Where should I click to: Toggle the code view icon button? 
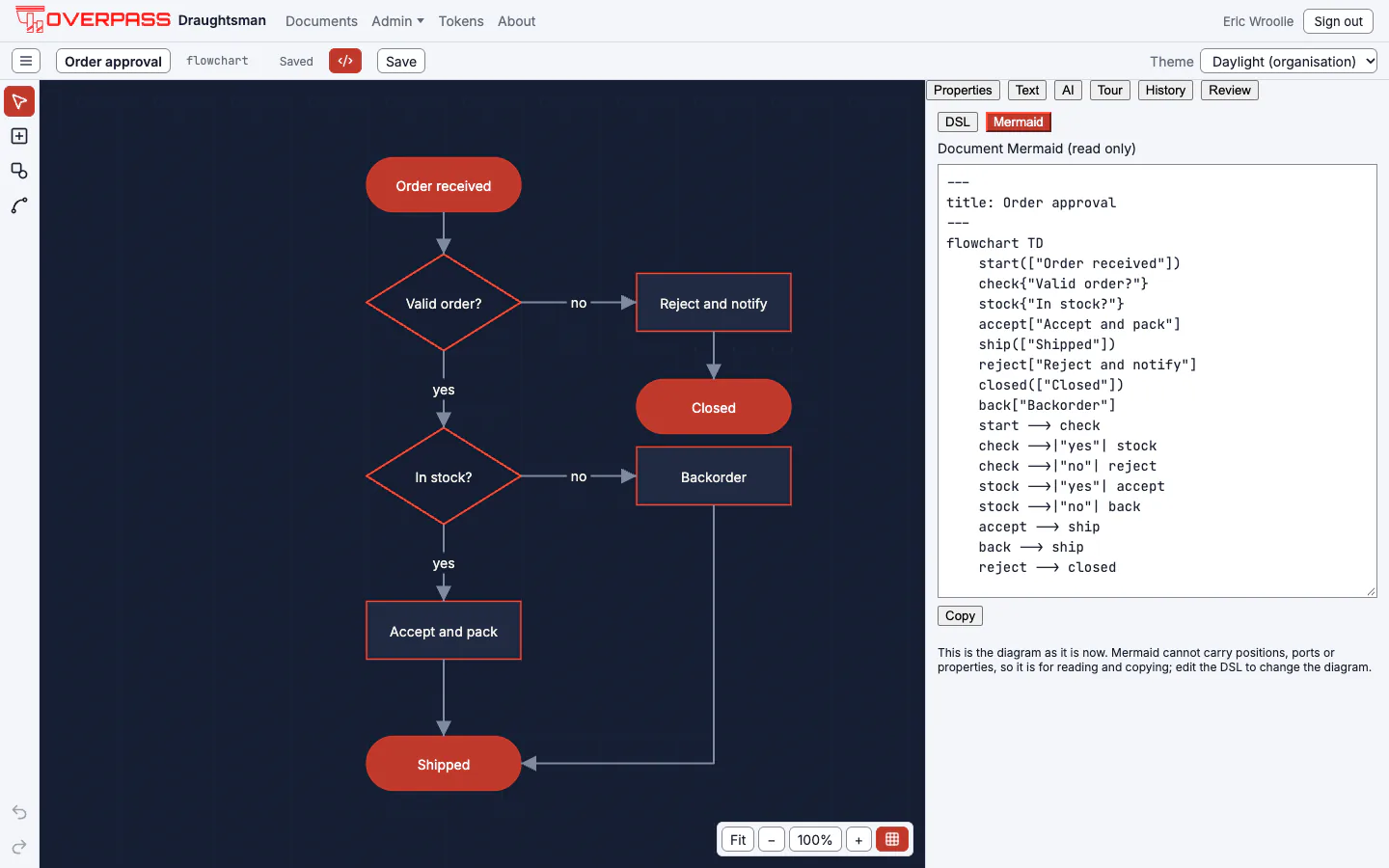(345, 61)
